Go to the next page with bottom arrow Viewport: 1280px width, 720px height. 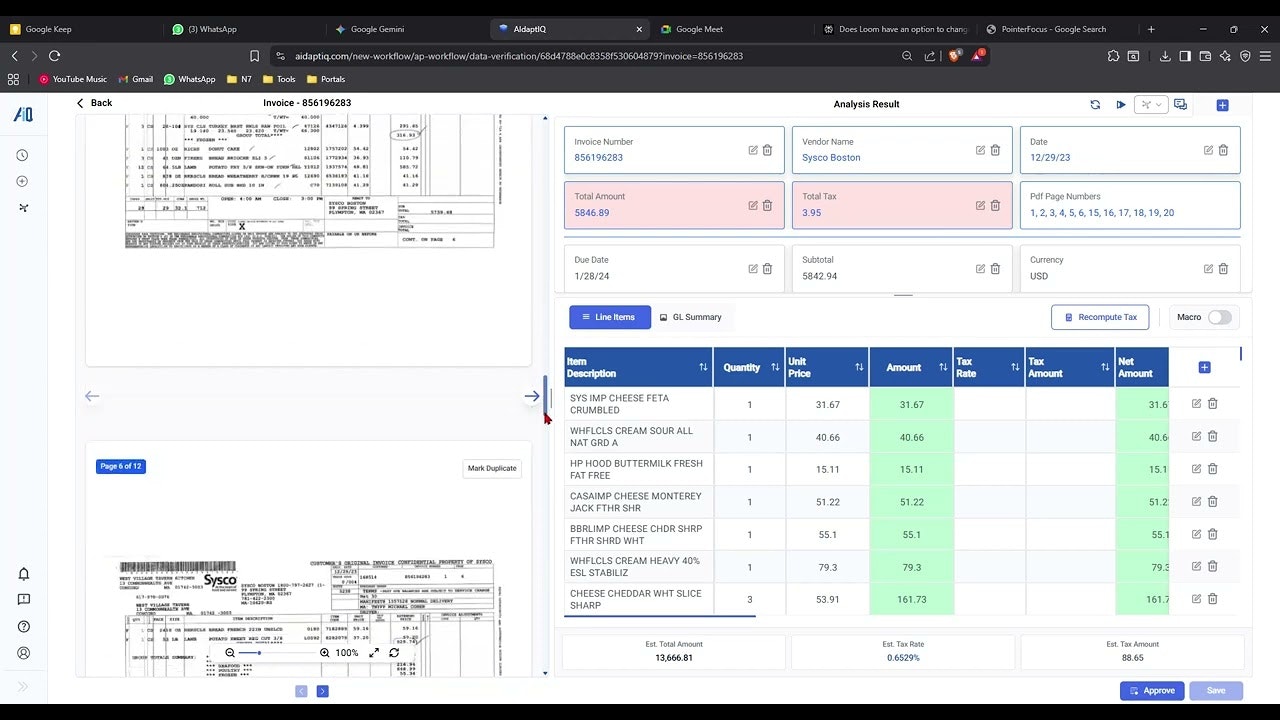coord(322,691)
